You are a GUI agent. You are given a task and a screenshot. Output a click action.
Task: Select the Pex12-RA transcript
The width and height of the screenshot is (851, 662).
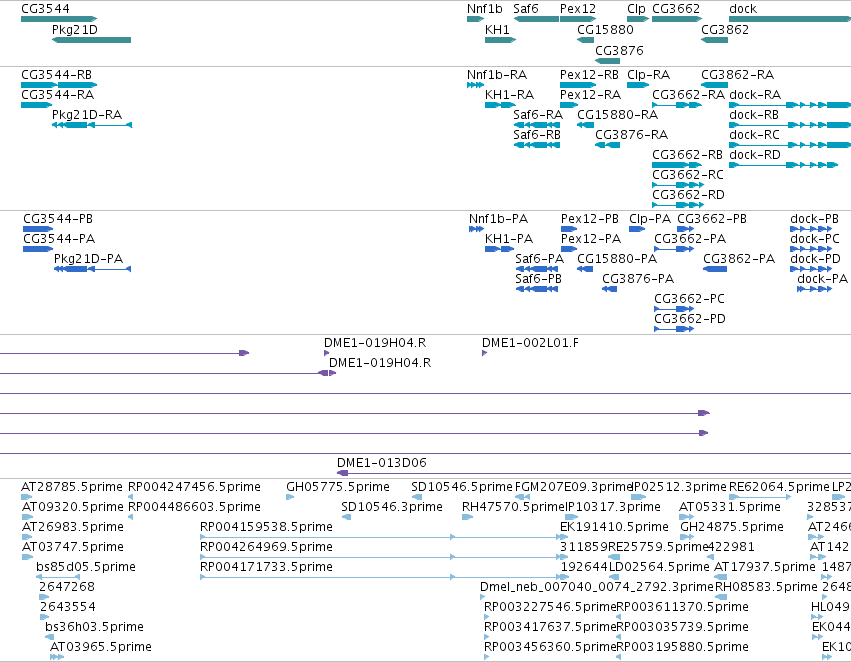click(568, 105)
